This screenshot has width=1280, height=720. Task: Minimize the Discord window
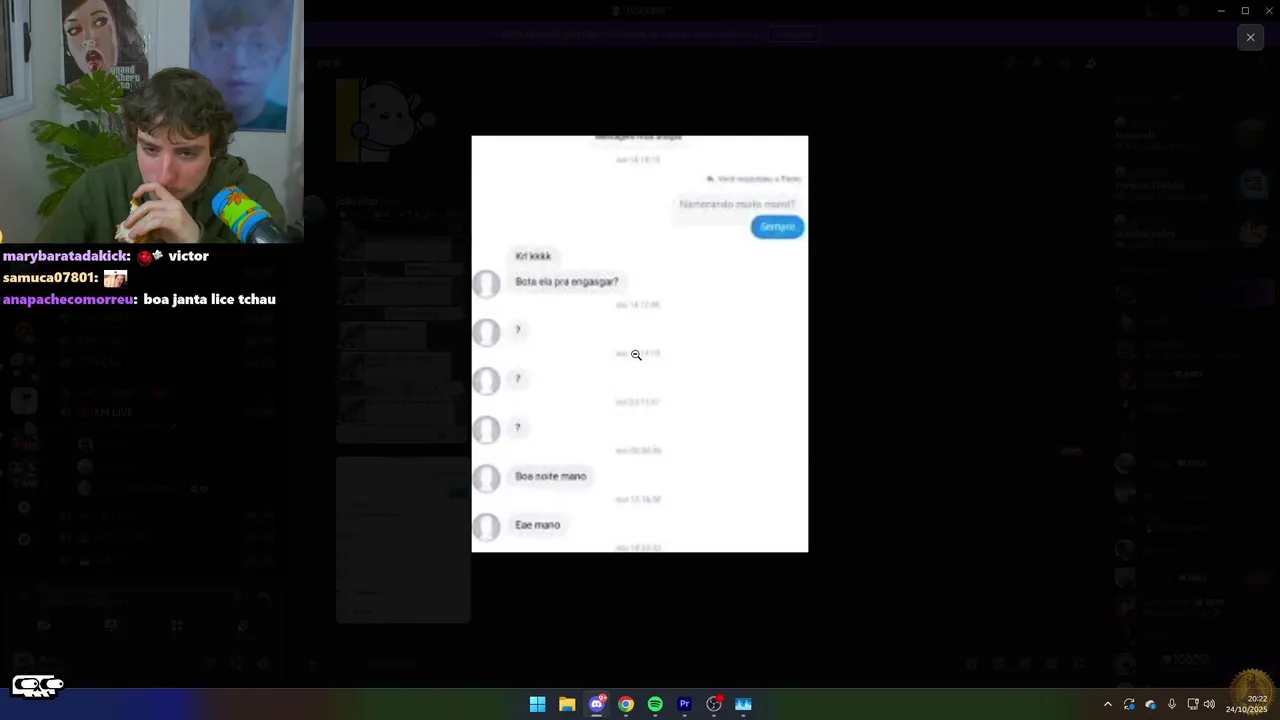pos(1221,11)
